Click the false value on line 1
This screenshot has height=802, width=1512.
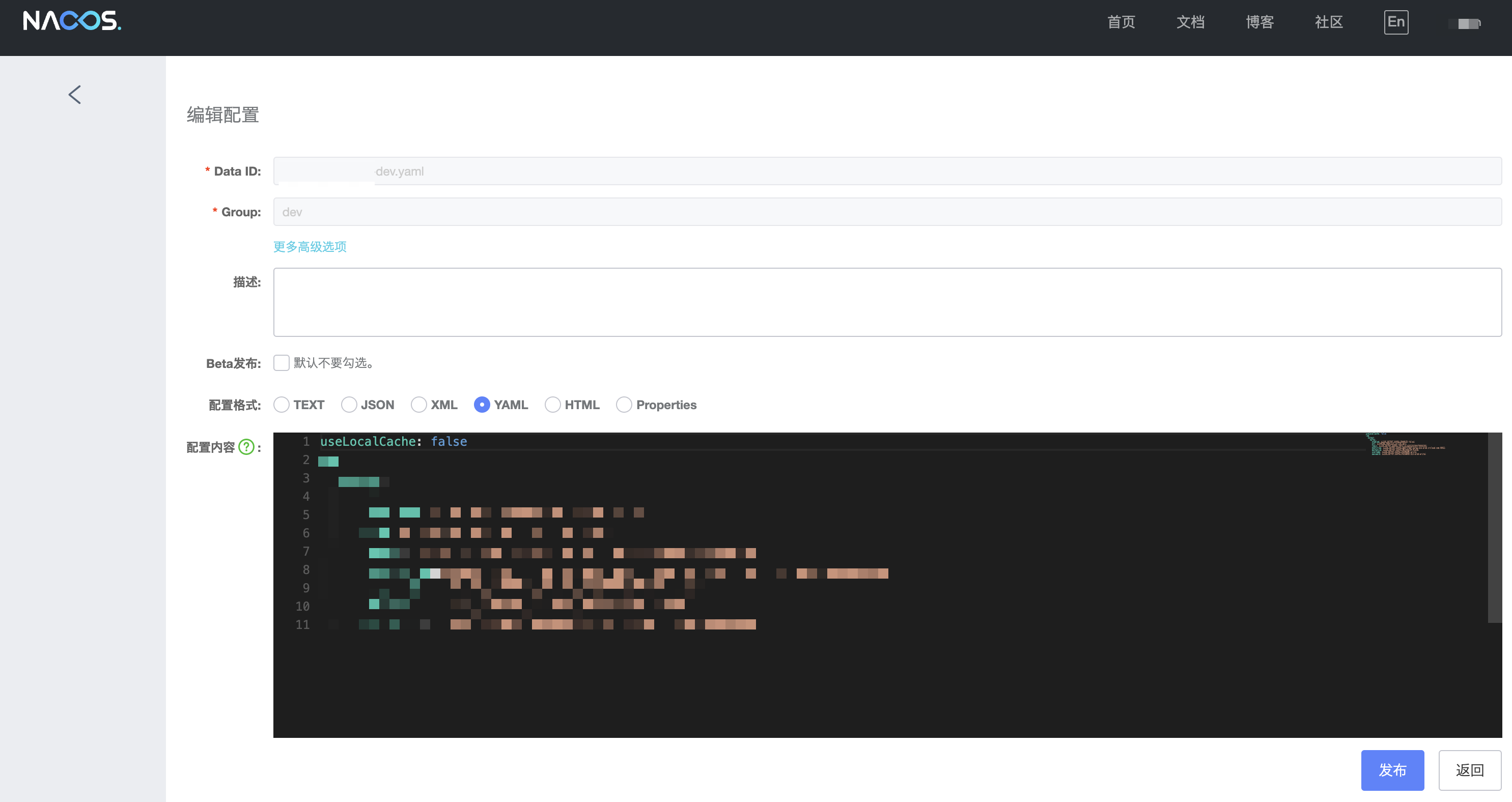(x=449, y=441)
